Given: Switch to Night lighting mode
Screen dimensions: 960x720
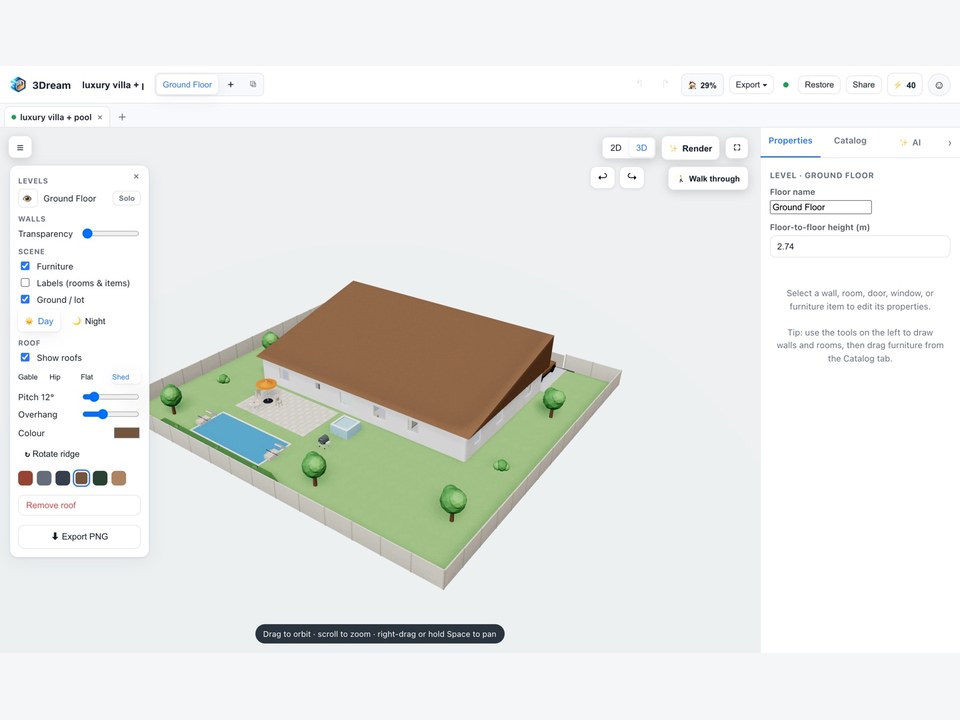Looking at the screenshot, I should click(89, 321).
